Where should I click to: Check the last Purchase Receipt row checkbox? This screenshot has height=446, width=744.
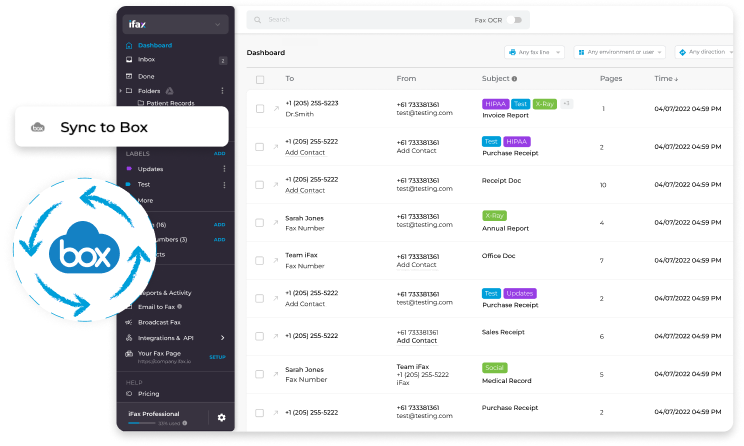point(260,413)
